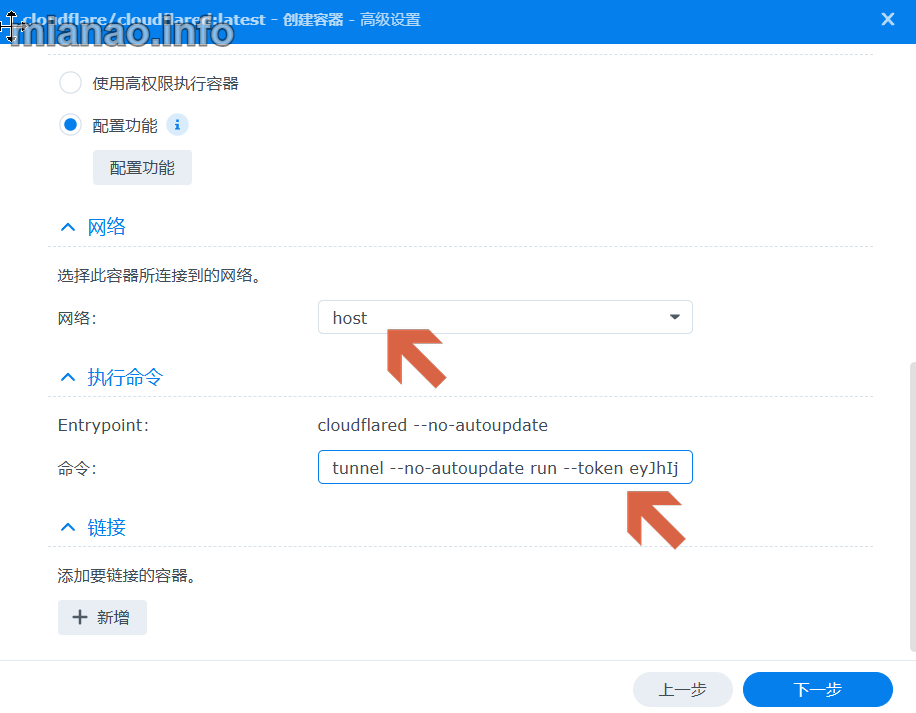916x713 pixels.
Task: Proceed with the 下一步 button
Action: (817, 689)
